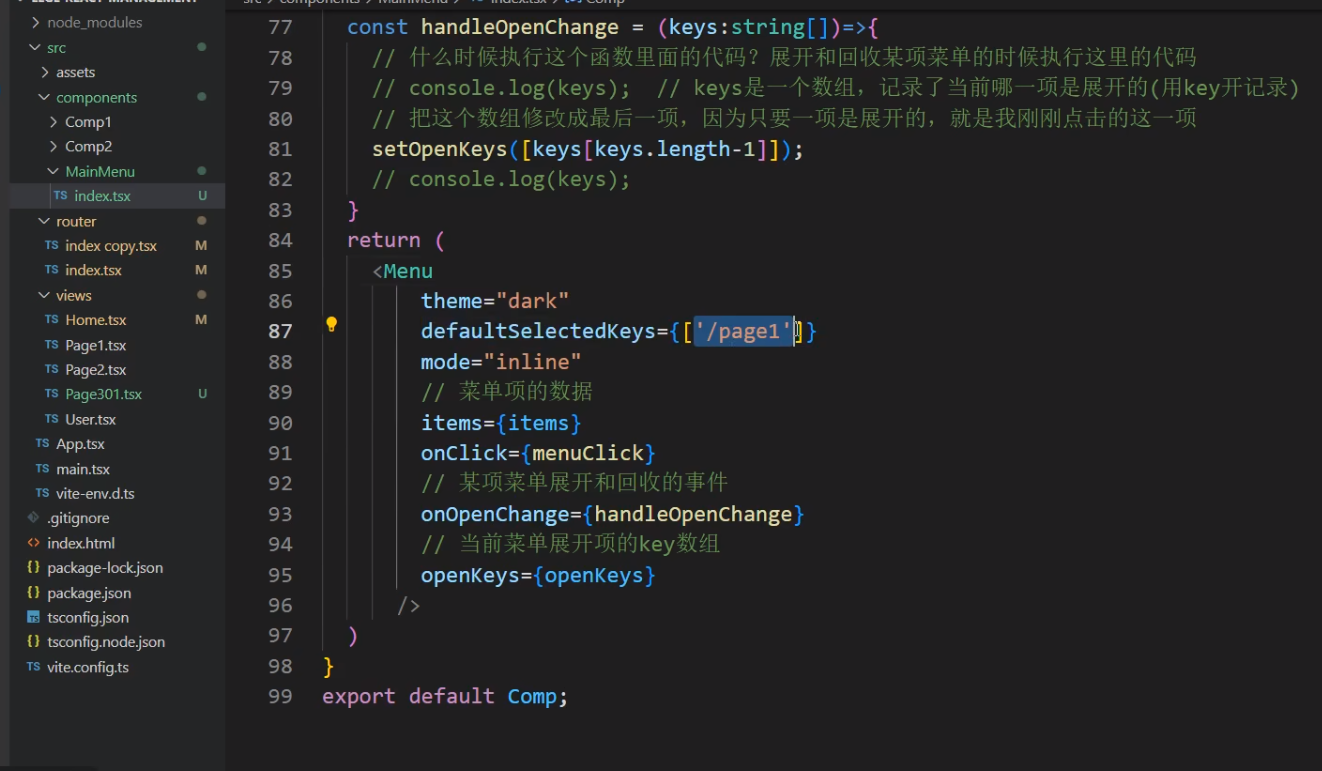
Task: Click the TS icon beside vite.config.ts
Action: [x=34, y=667]
